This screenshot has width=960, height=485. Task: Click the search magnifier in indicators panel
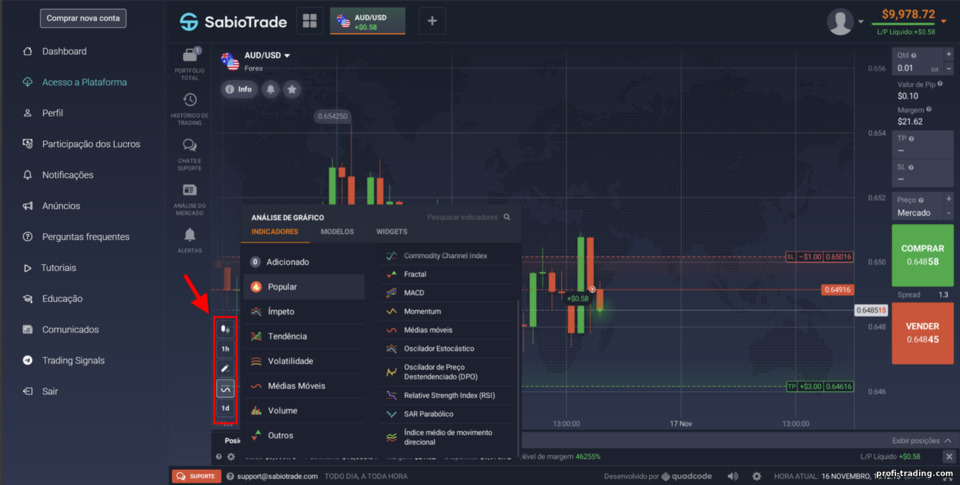point(507,217)
